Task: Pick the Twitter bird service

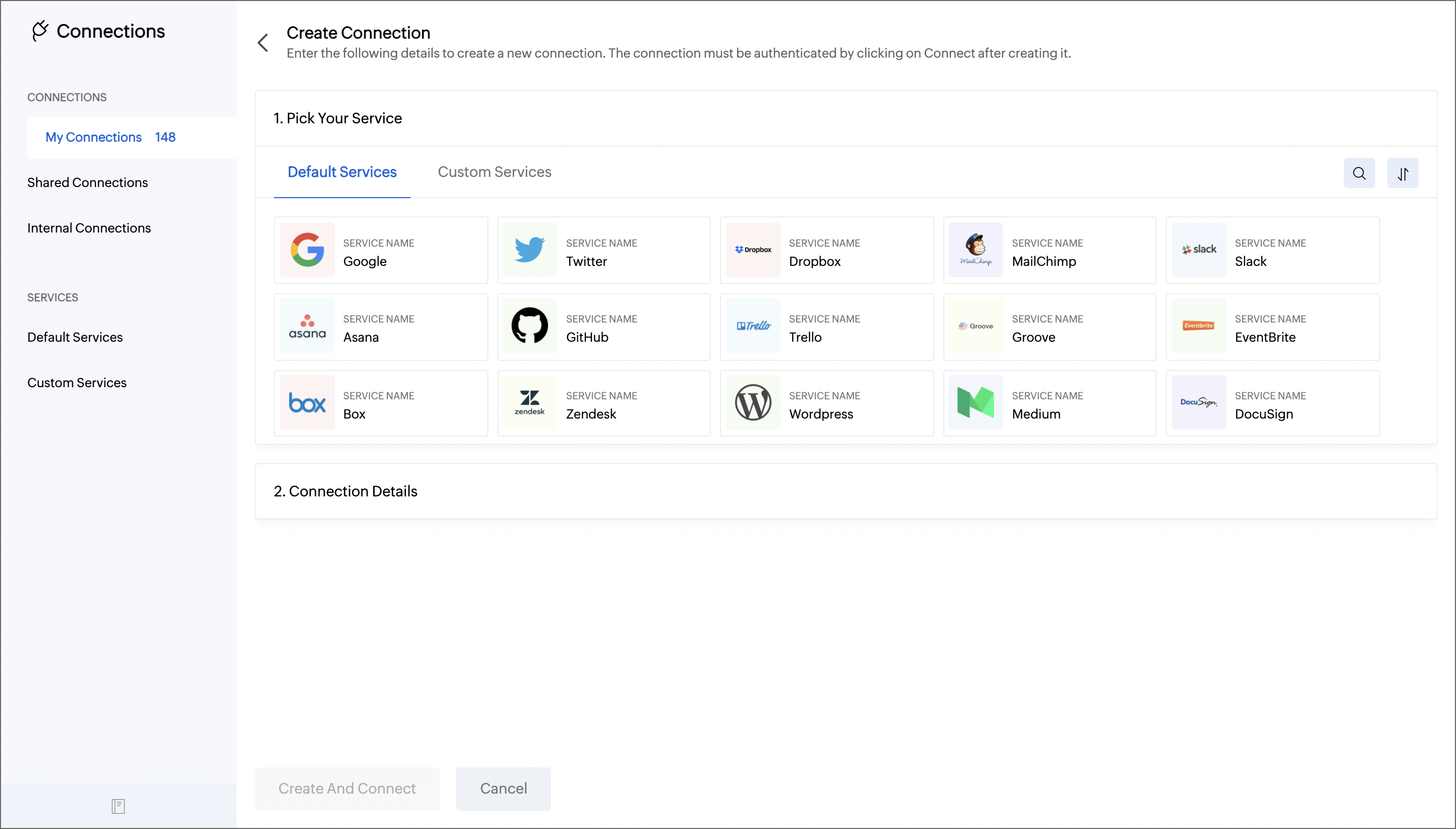Action: coord(529,250)
